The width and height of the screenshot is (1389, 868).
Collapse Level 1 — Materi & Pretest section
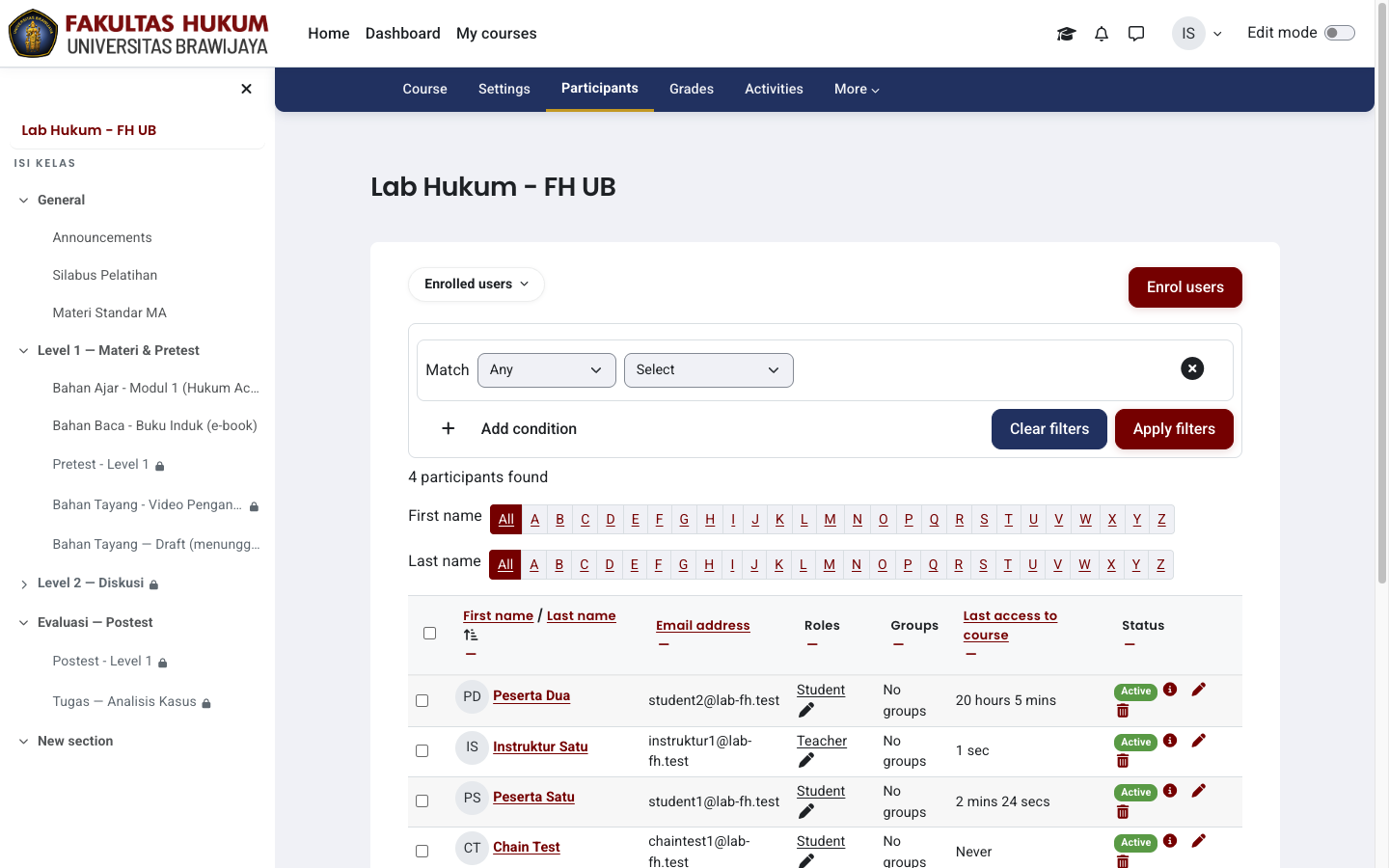(24, 351)
